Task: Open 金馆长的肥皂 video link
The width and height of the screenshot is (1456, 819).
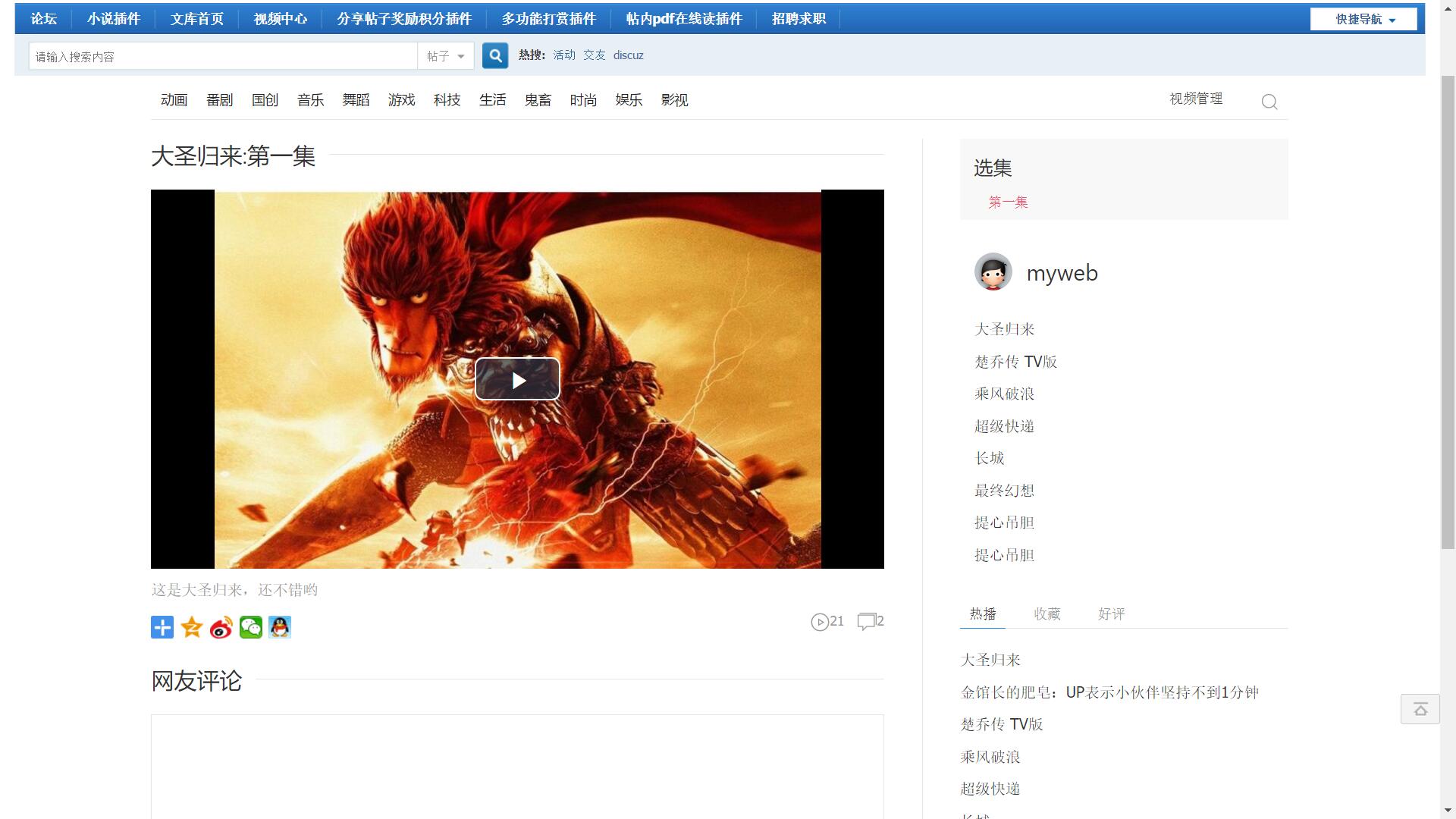Action: pyautogui.click(x=1109, y=692)
